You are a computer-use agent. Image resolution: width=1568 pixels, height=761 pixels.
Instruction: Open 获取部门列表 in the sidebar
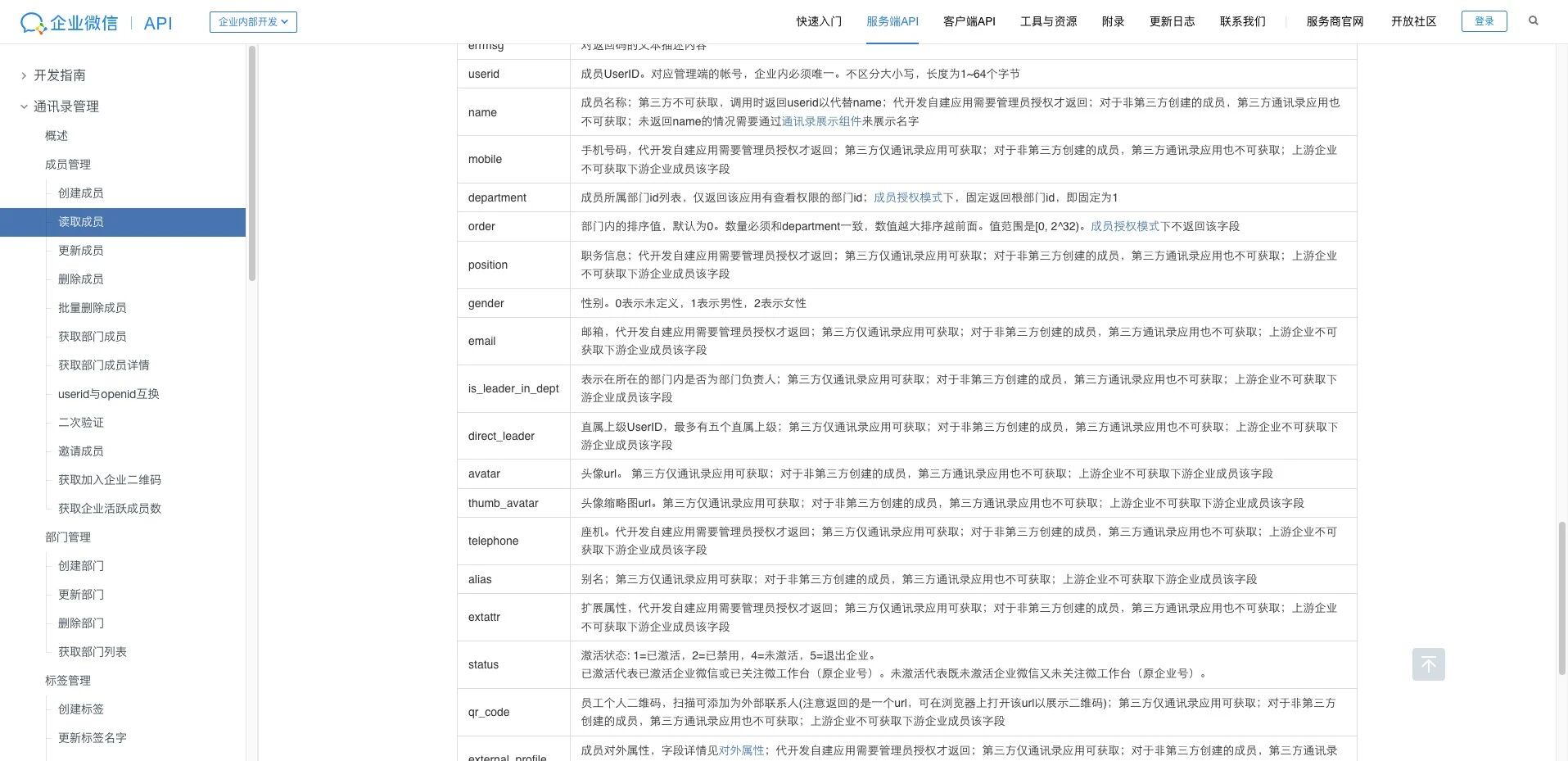[93, 652]
